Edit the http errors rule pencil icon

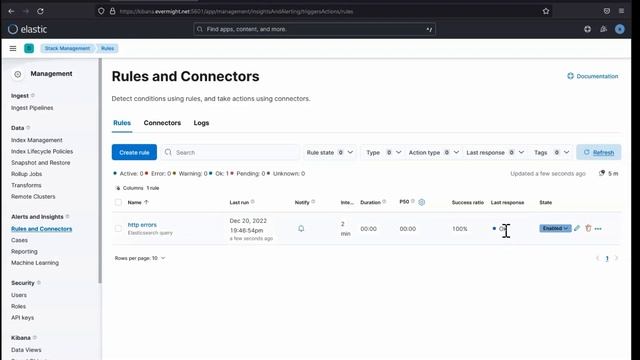point(577,228)
